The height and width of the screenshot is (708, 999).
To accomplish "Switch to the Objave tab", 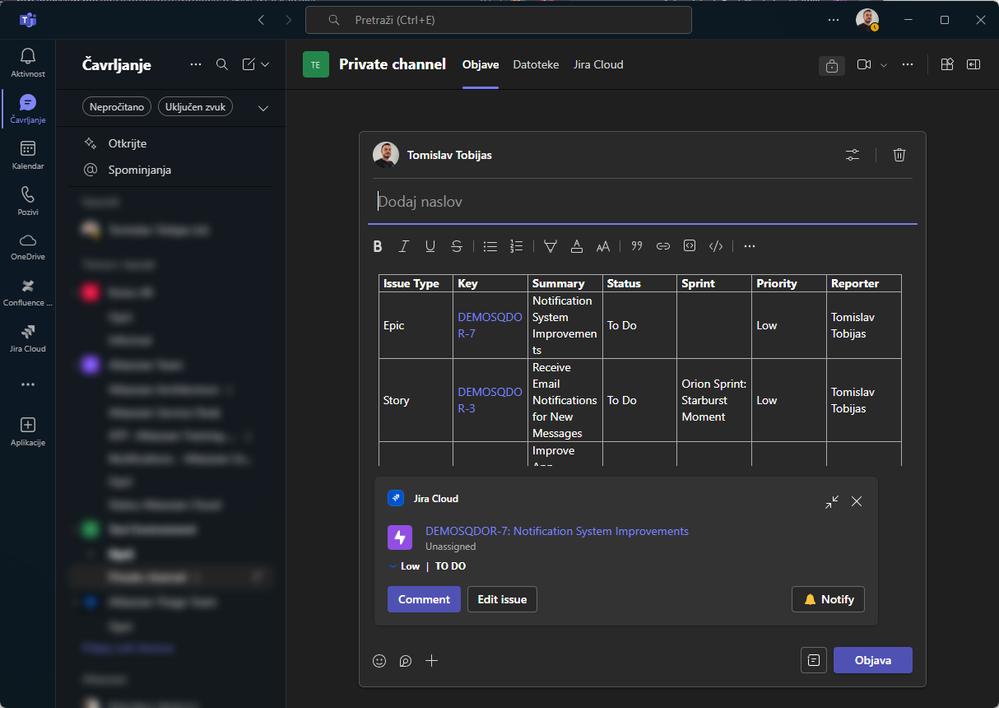I will (480, 64).
